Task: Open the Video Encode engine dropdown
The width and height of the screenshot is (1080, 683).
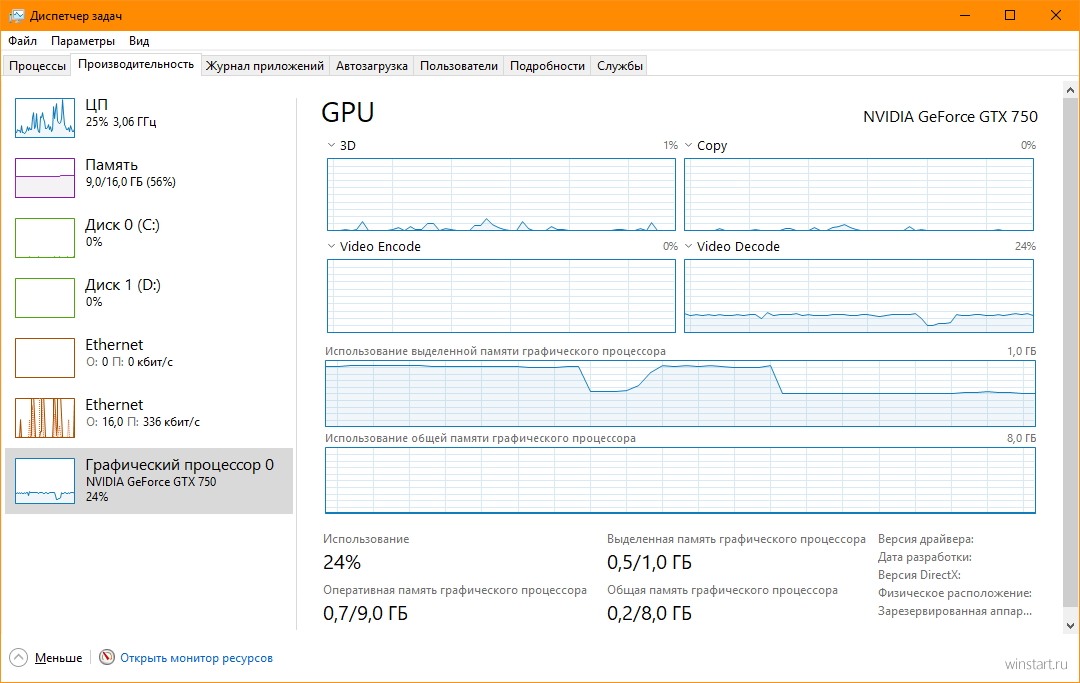Action: pos(331,246)
